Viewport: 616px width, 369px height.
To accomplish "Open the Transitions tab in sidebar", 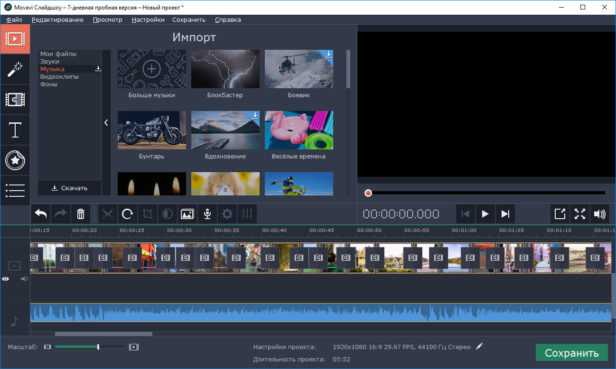I will click(x=15, y=100).
